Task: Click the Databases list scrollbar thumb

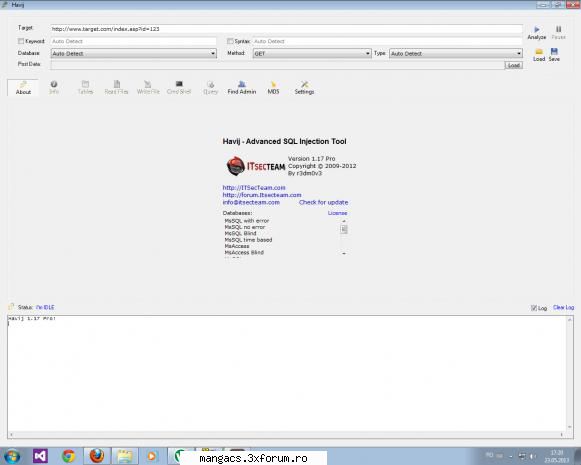Action: (344, 230)
